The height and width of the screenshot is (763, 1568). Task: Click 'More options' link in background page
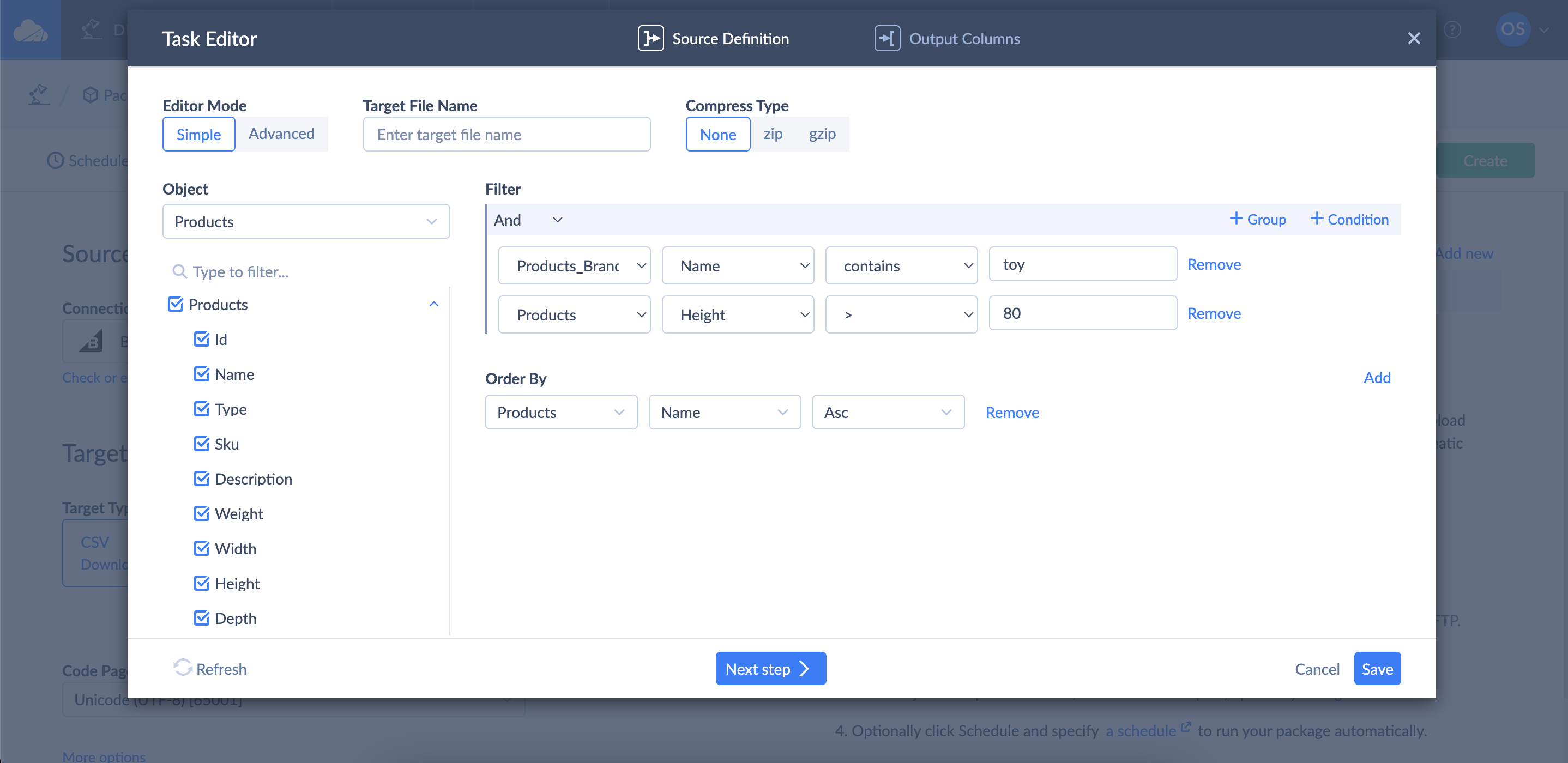(104, 756)
